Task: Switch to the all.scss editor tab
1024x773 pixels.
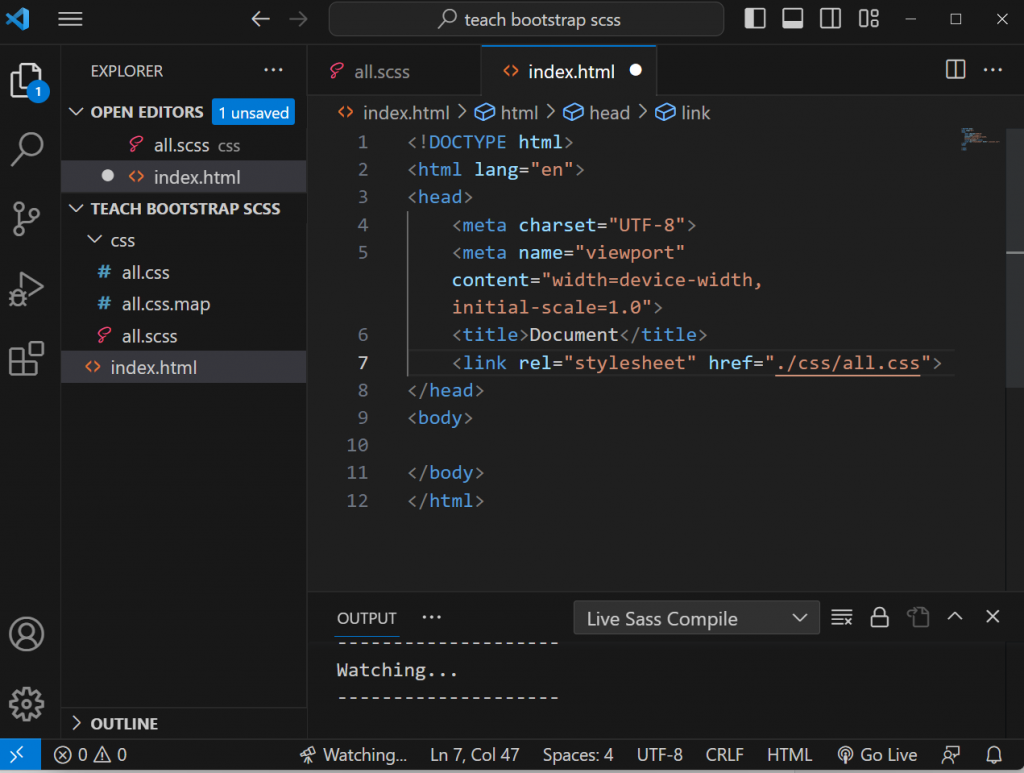Action: 394,71
